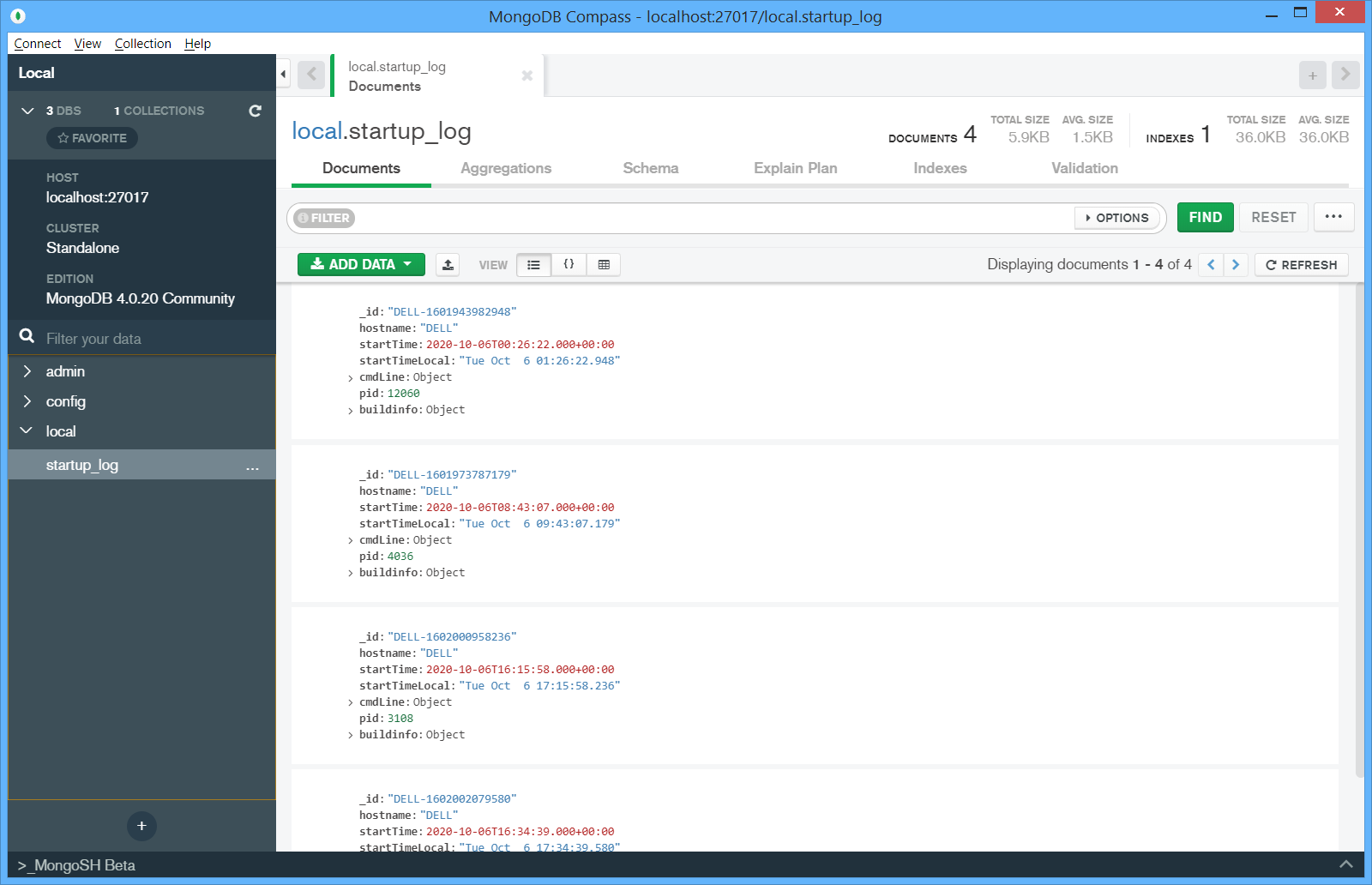Image resolution: width=1372 pixels, height=885 pixels.
Task: Switch to the Indexes tab
Action: [x=940, y=168]
